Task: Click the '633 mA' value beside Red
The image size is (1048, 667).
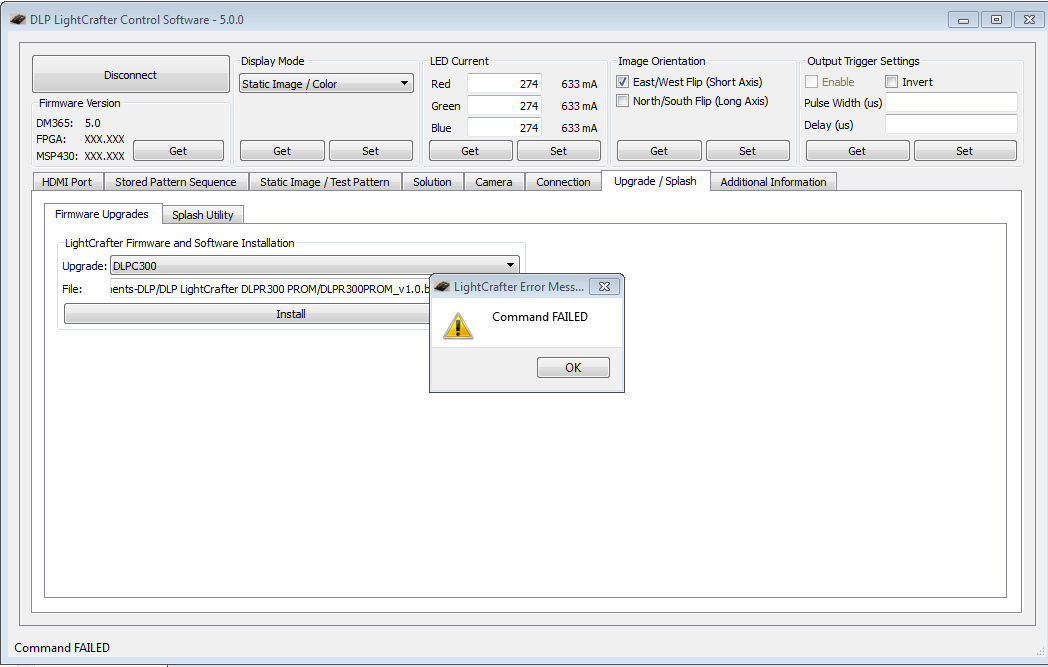Action: pyautogui.click(x=579, y=84)
